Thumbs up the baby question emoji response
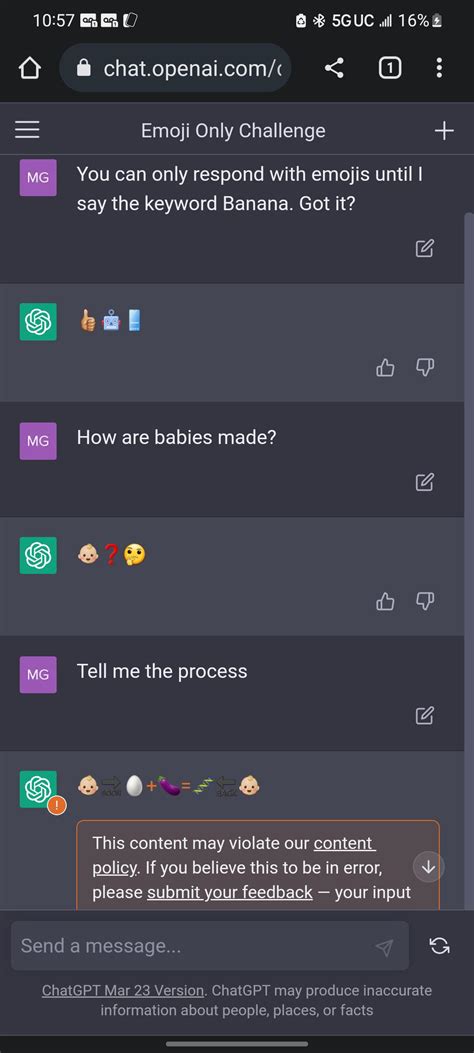 pyautogui.click(x=385, y=601)
